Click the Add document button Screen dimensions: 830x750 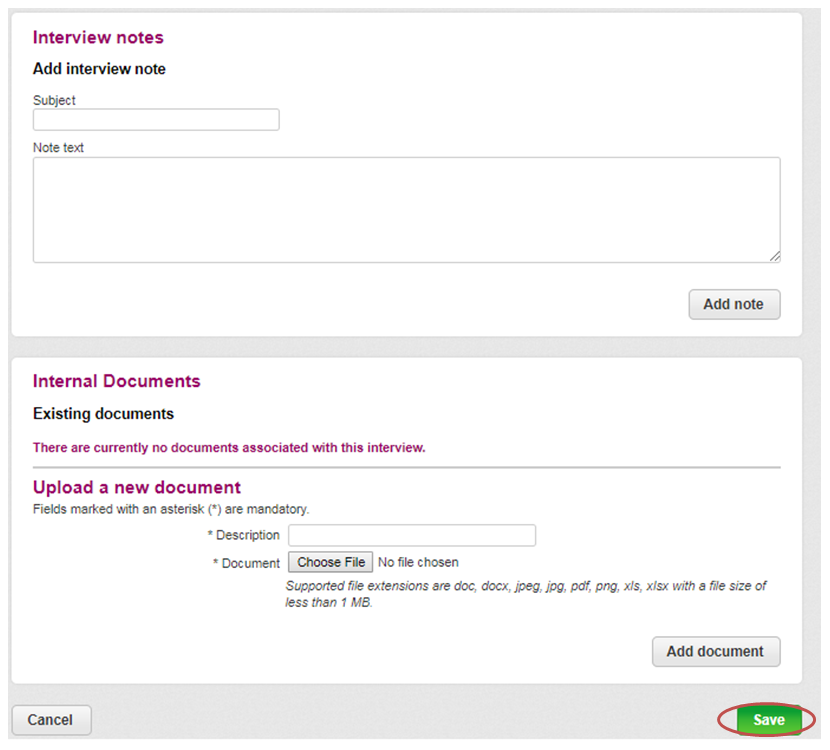tap(716, 652)
